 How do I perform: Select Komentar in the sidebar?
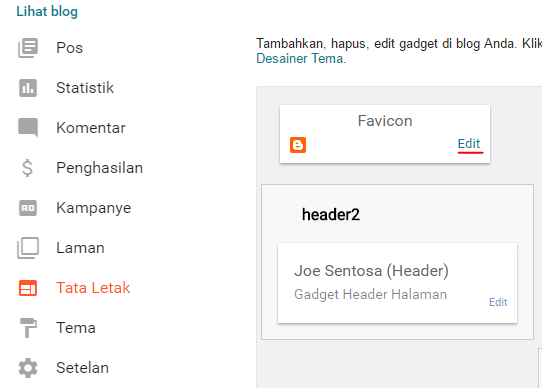click(x=91, y=128)
